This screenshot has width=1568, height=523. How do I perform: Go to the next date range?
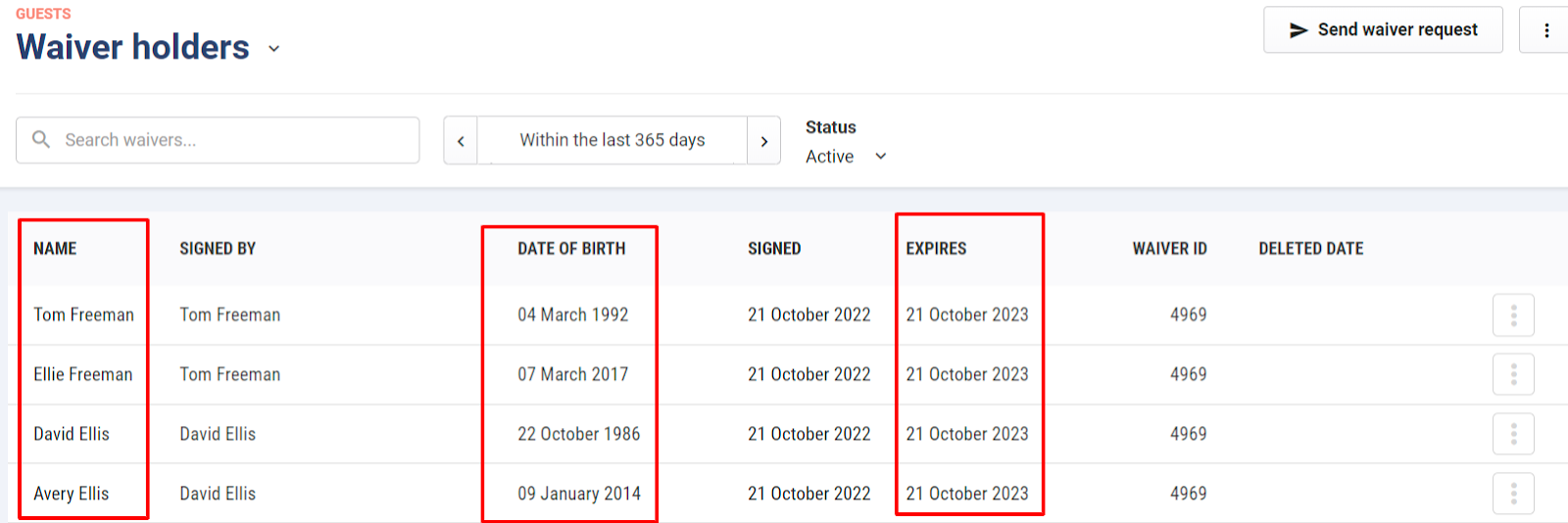[764, 141]
